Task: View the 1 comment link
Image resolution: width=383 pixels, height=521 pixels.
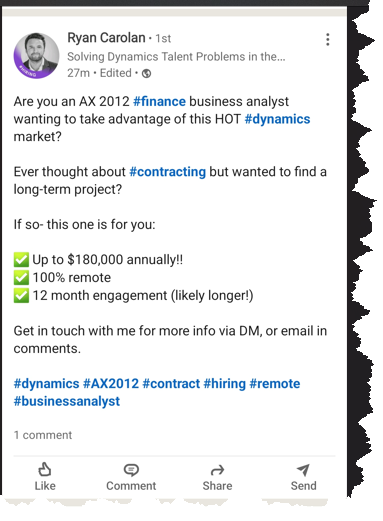Action: (x=43, y=435)
